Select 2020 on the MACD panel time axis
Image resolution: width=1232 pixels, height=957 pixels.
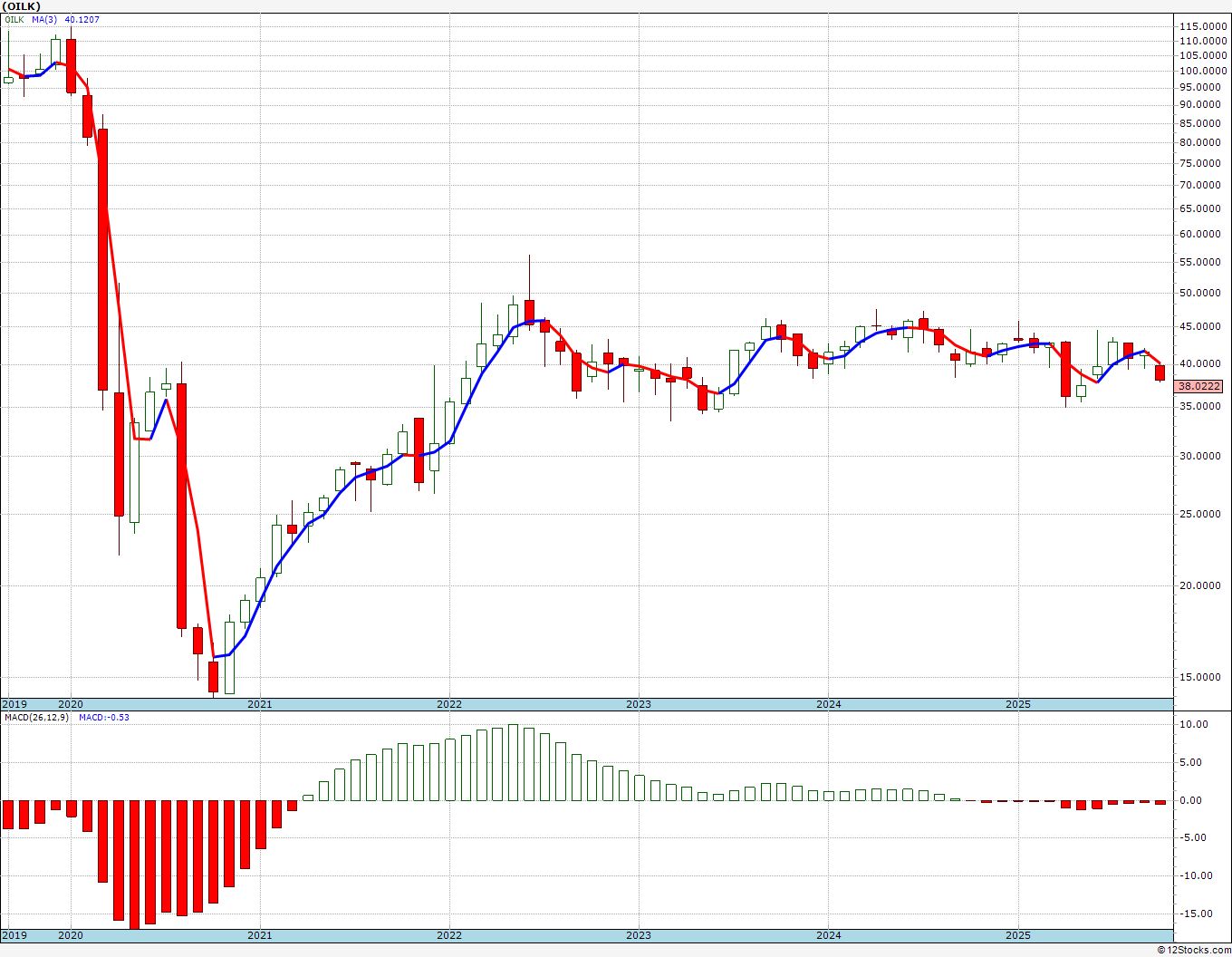pos(71,935)
